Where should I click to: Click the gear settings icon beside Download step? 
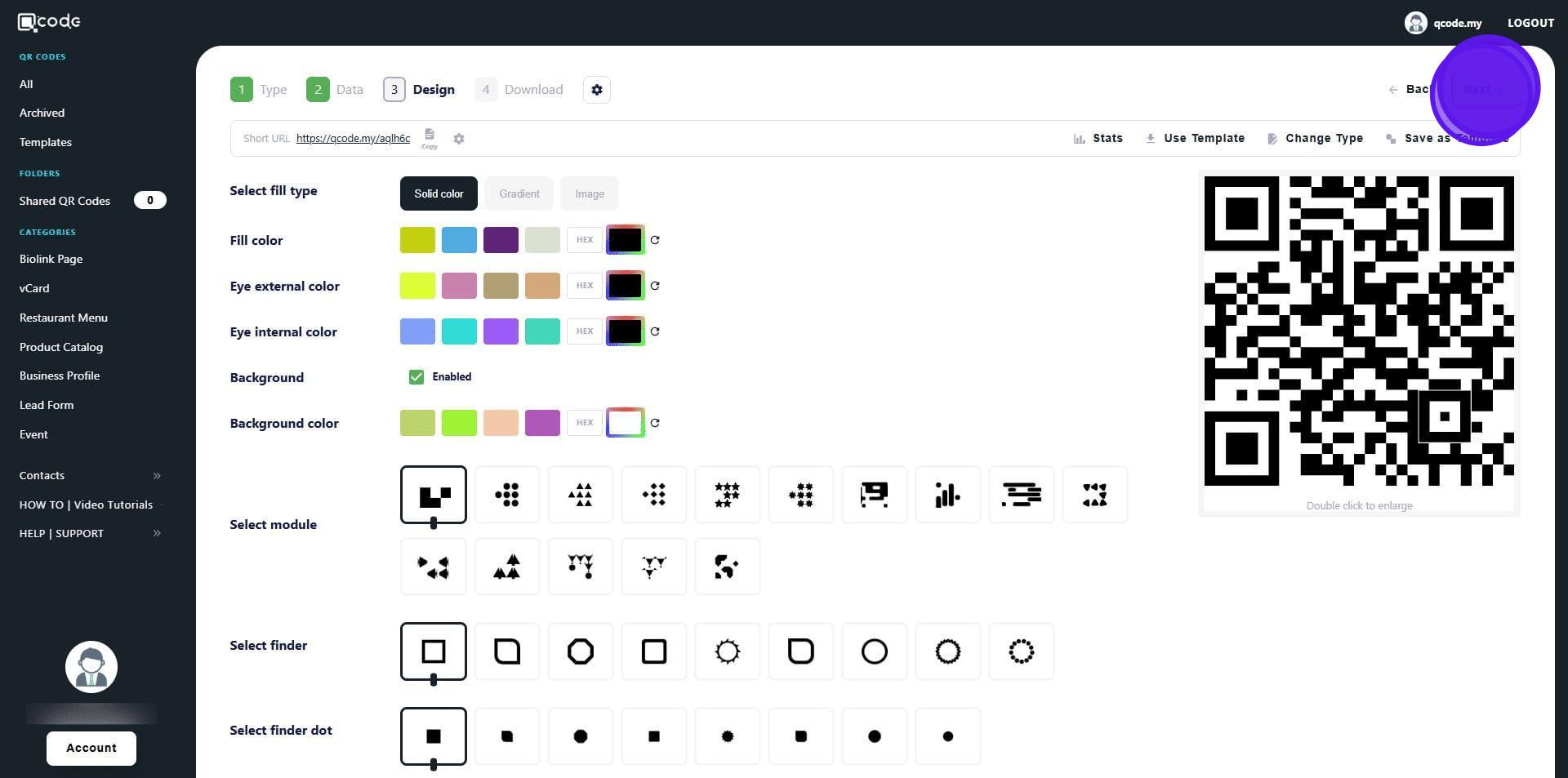(x=596, y=90)
